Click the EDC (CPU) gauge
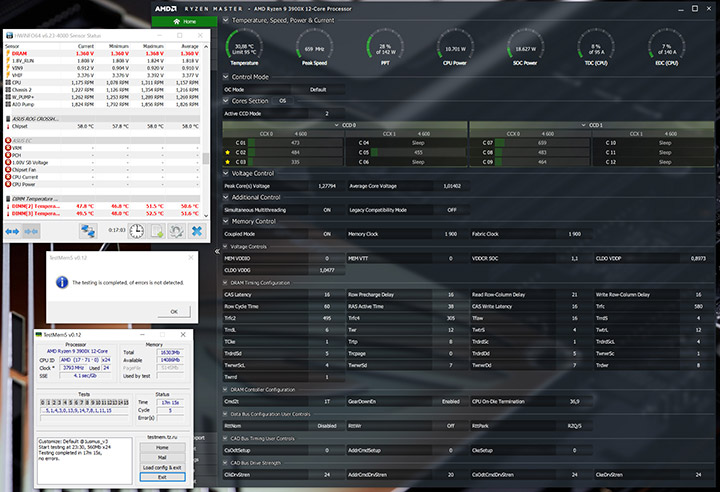 click(666, 48)
